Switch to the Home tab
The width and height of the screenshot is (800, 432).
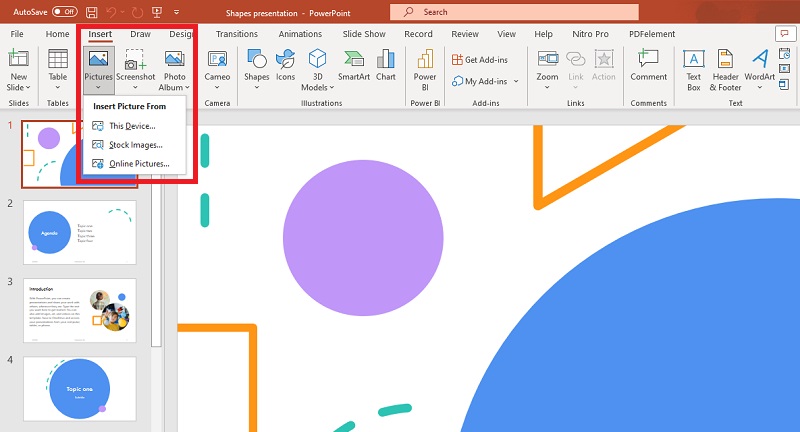click(x=57, y=34)
